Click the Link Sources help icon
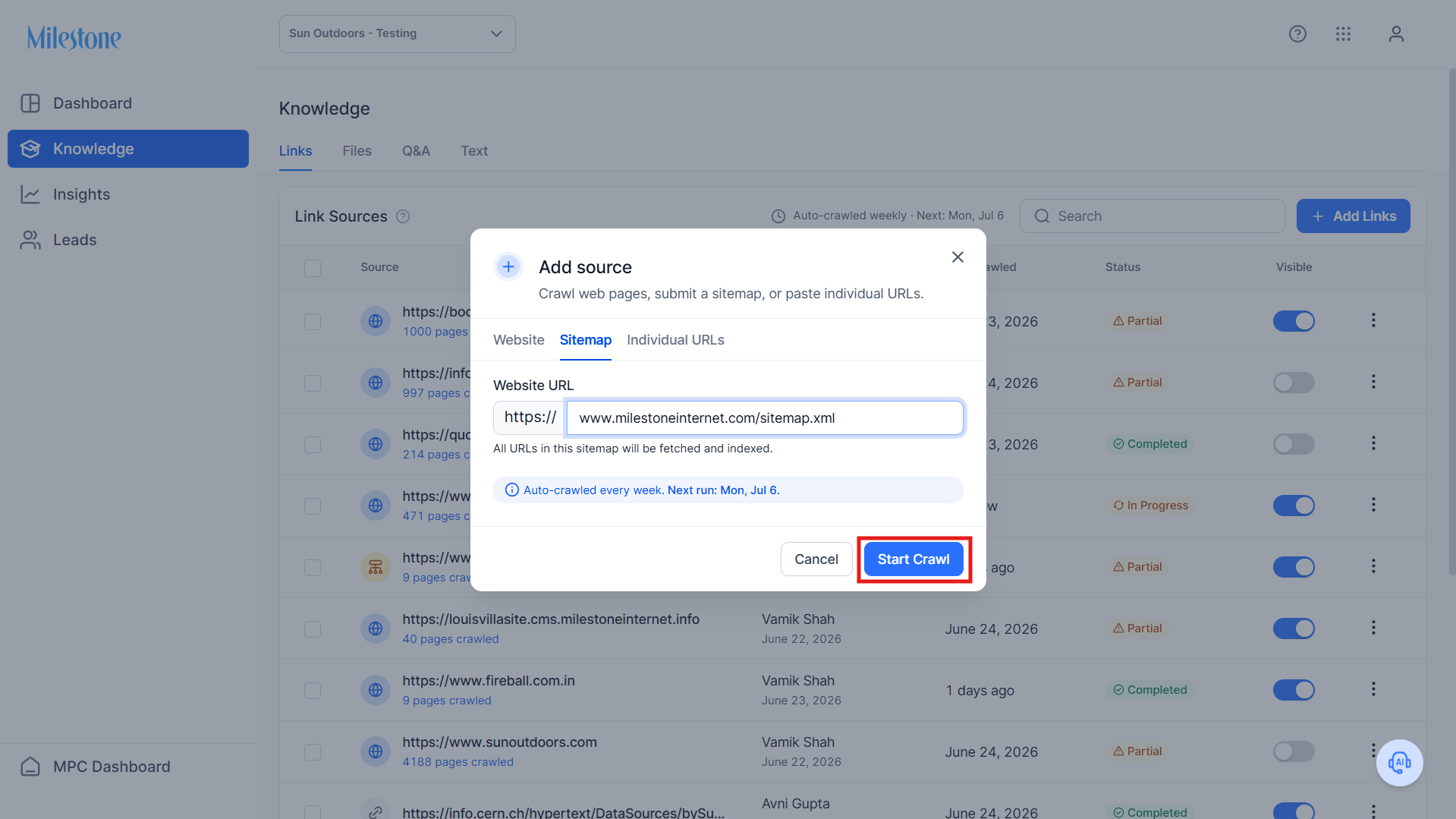Image resolution: width=1456 pixels, height=819 pixels. click(403, 216)
